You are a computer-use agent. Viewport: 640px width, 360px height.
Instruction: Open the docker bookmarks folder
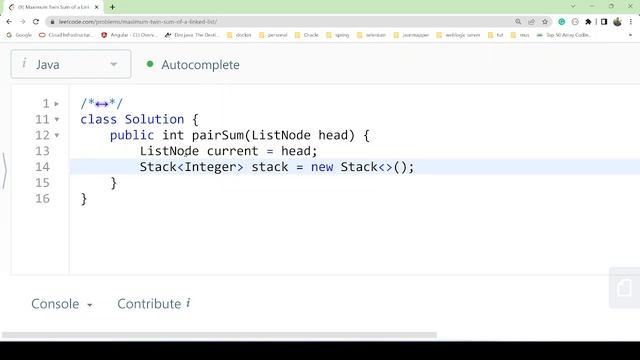(239, 35)
